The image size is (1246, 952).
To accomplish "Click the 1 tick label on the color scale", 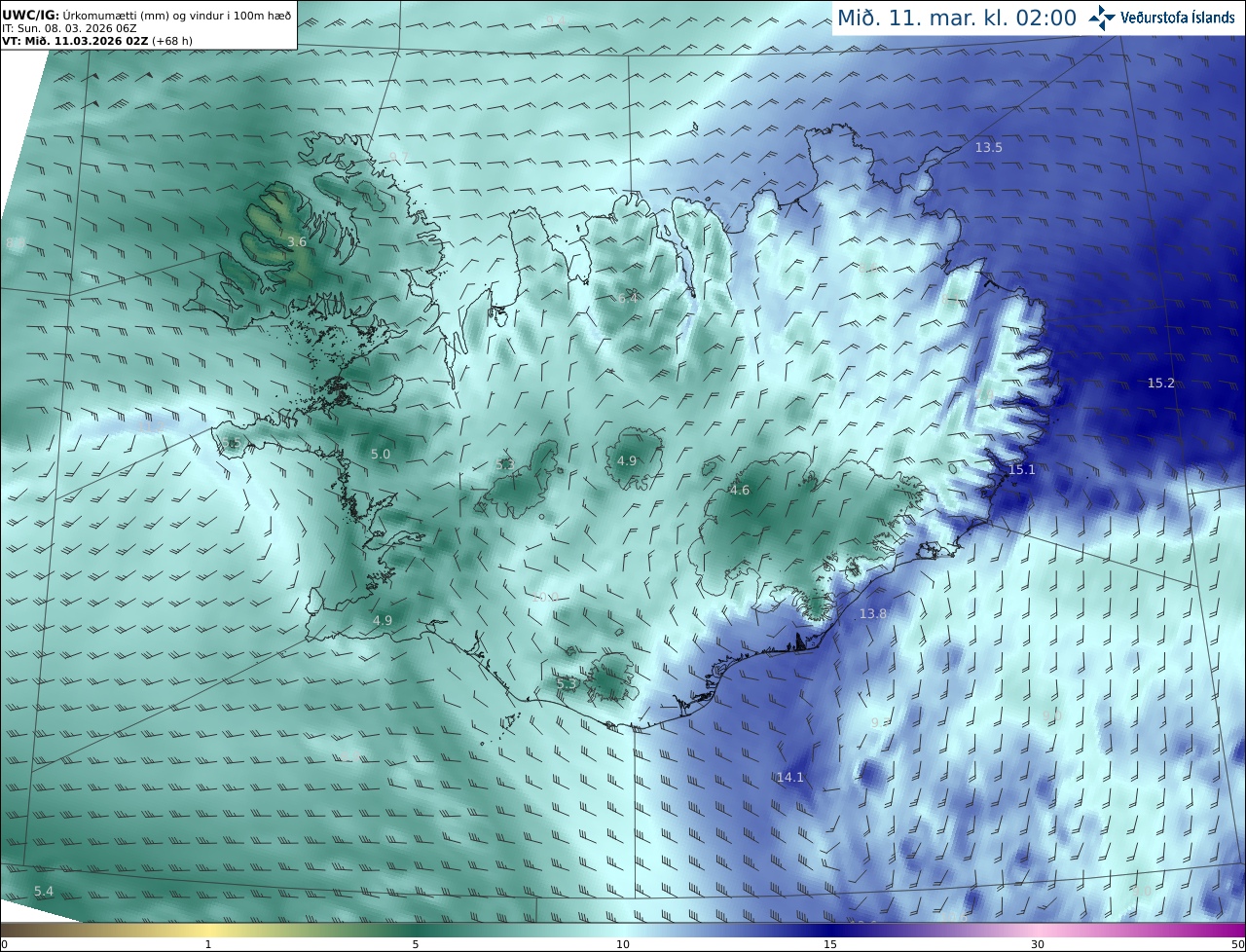I will coord(208,944).
